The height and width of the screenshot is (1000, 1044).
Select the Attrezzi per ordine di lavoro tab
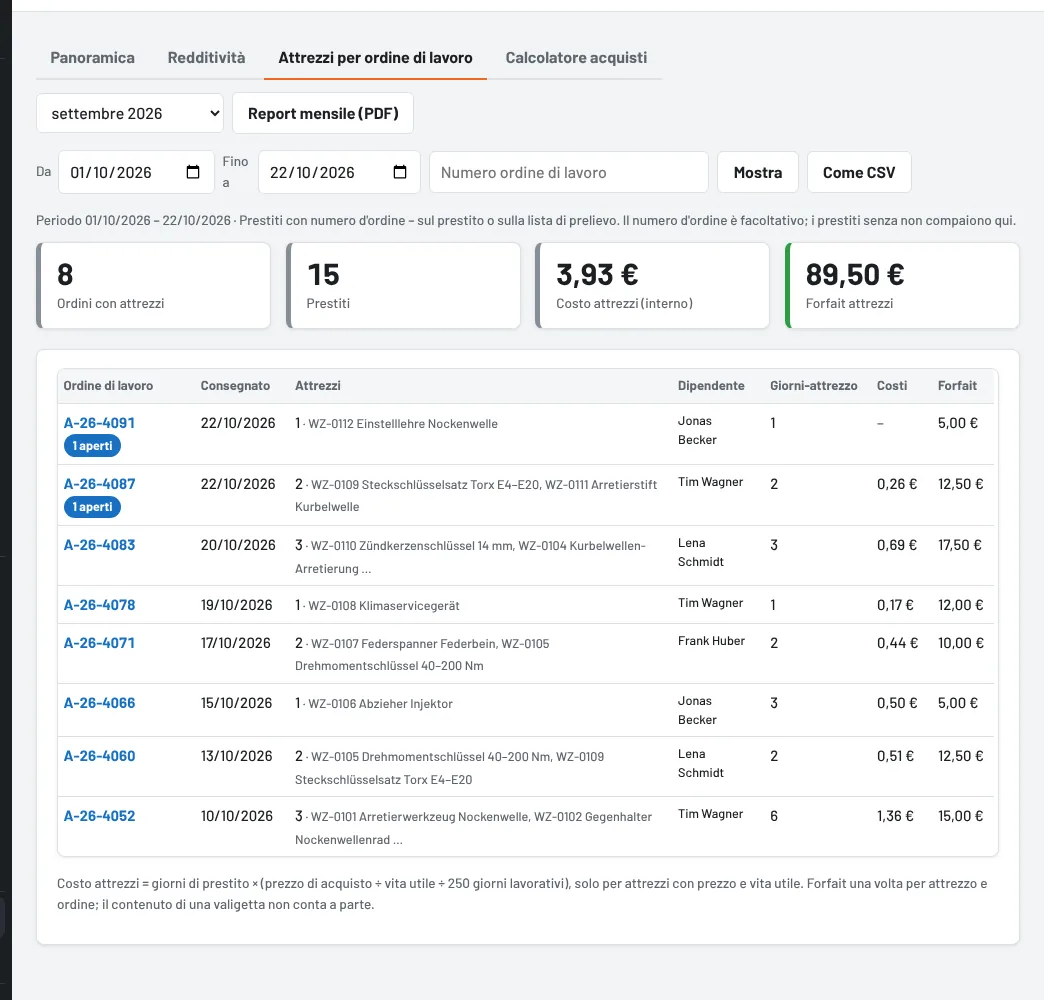click(376, 58)
